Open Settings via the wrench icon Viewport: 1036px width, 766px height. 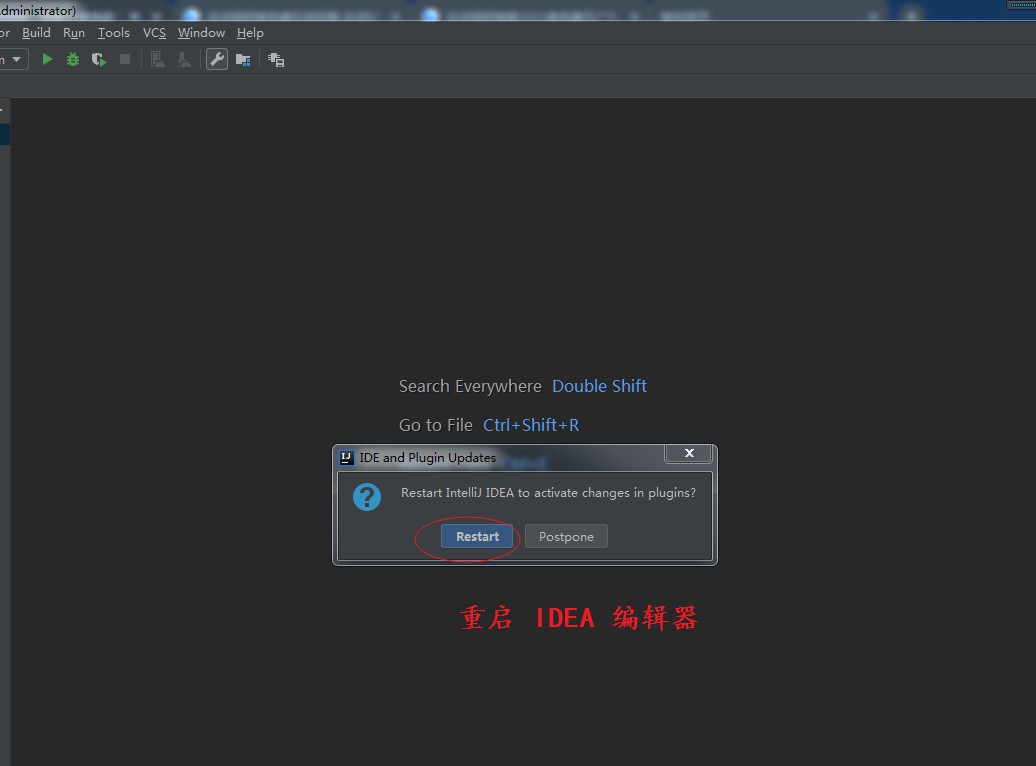(x=217, y=59)
